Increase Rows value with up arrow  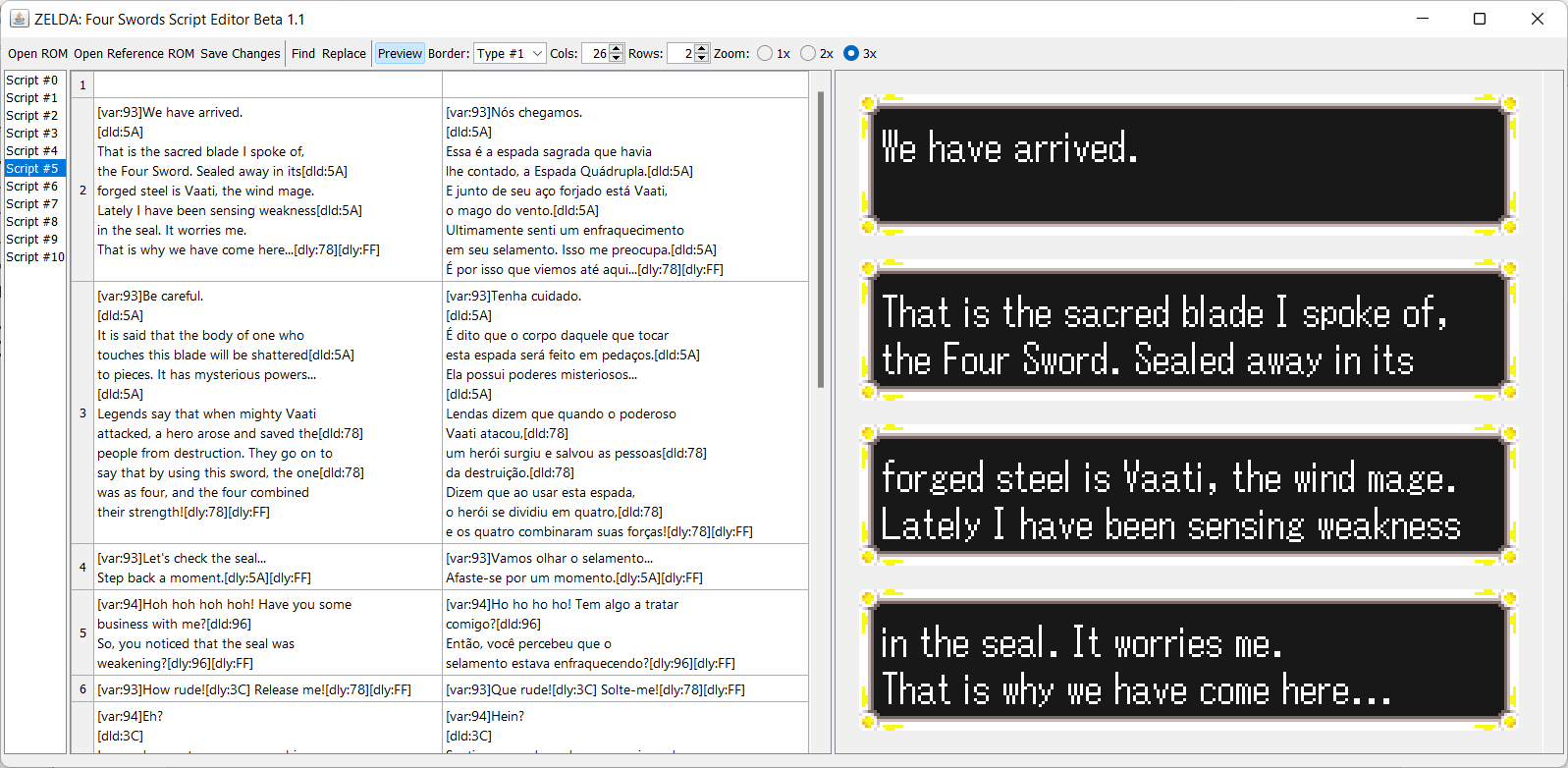click(702, 49)
